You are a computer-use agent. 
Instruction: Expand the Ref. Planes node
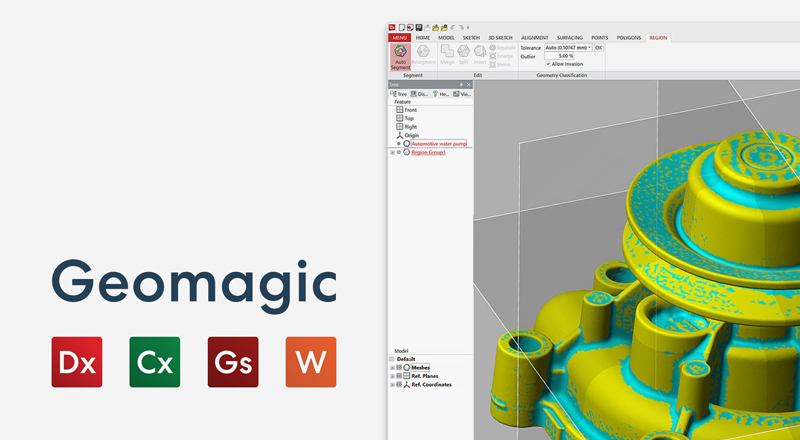coord(392,376)
